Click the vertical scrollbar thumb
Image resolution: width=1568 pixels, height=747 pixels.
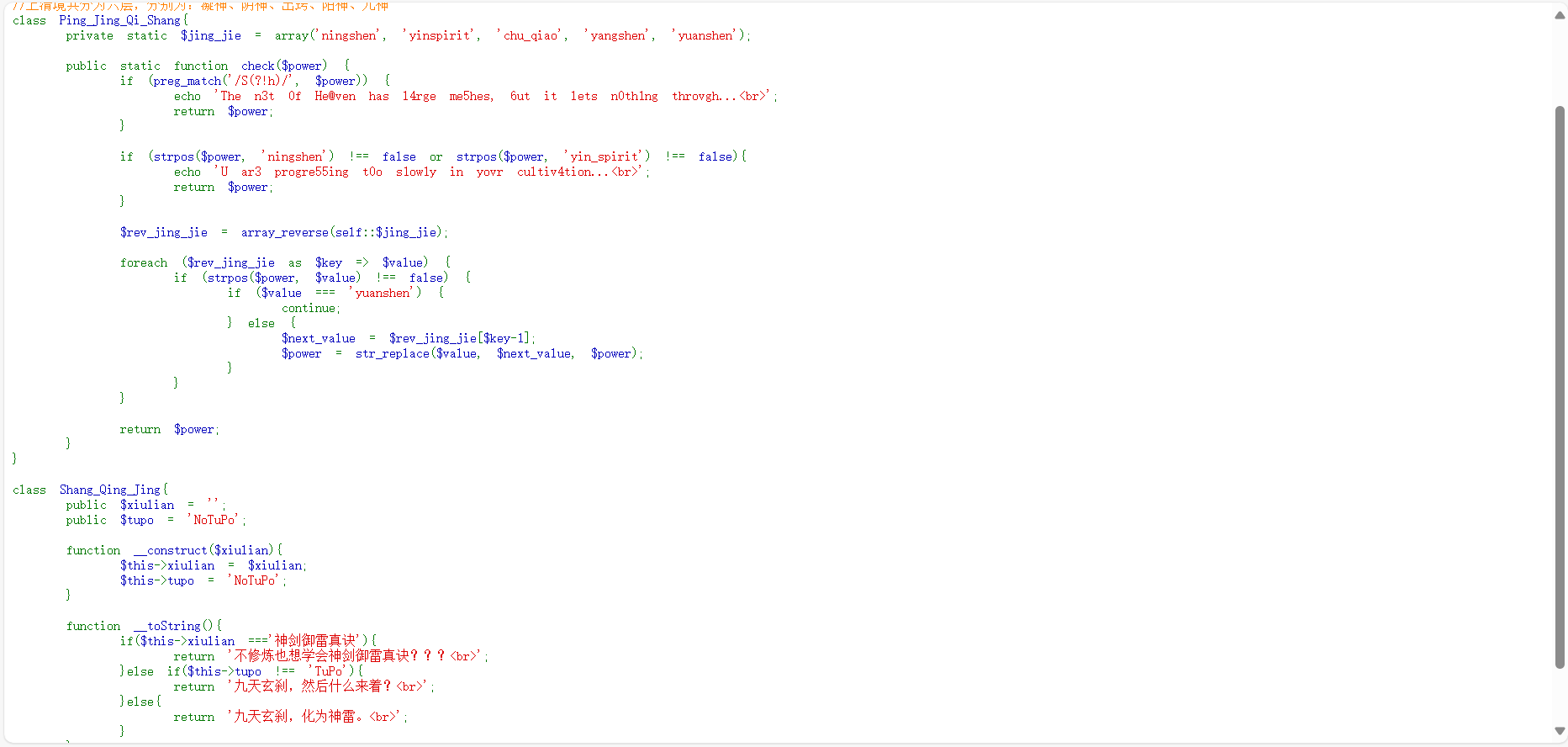click(1560, 387)
